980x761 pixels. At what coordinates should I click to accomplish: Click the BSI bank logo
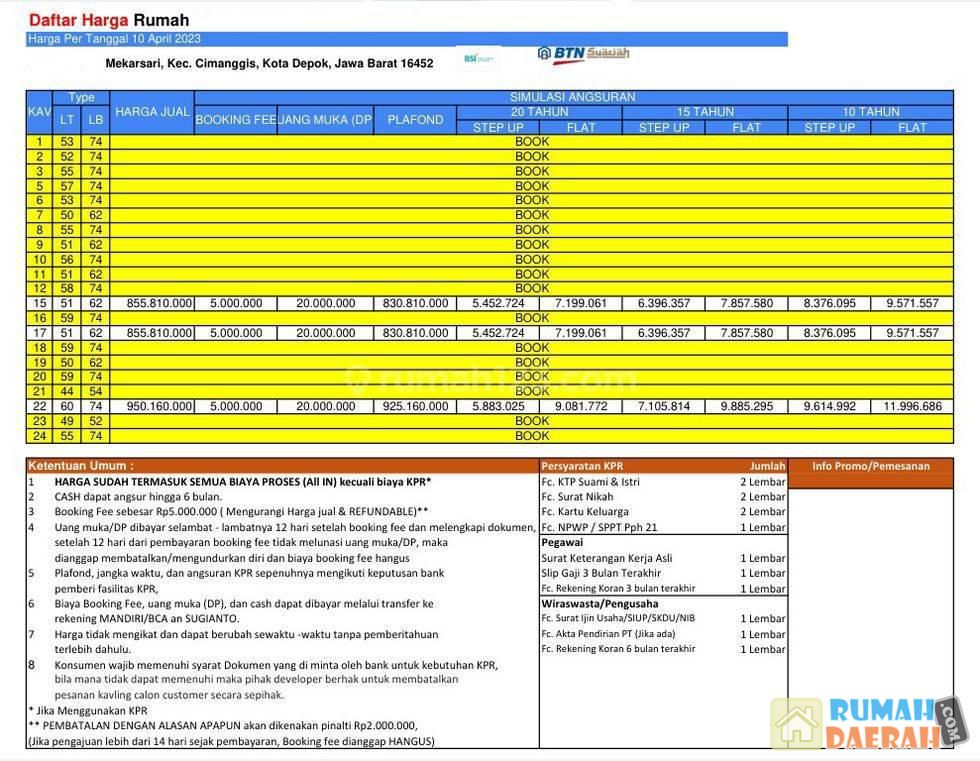coord(478,58)
